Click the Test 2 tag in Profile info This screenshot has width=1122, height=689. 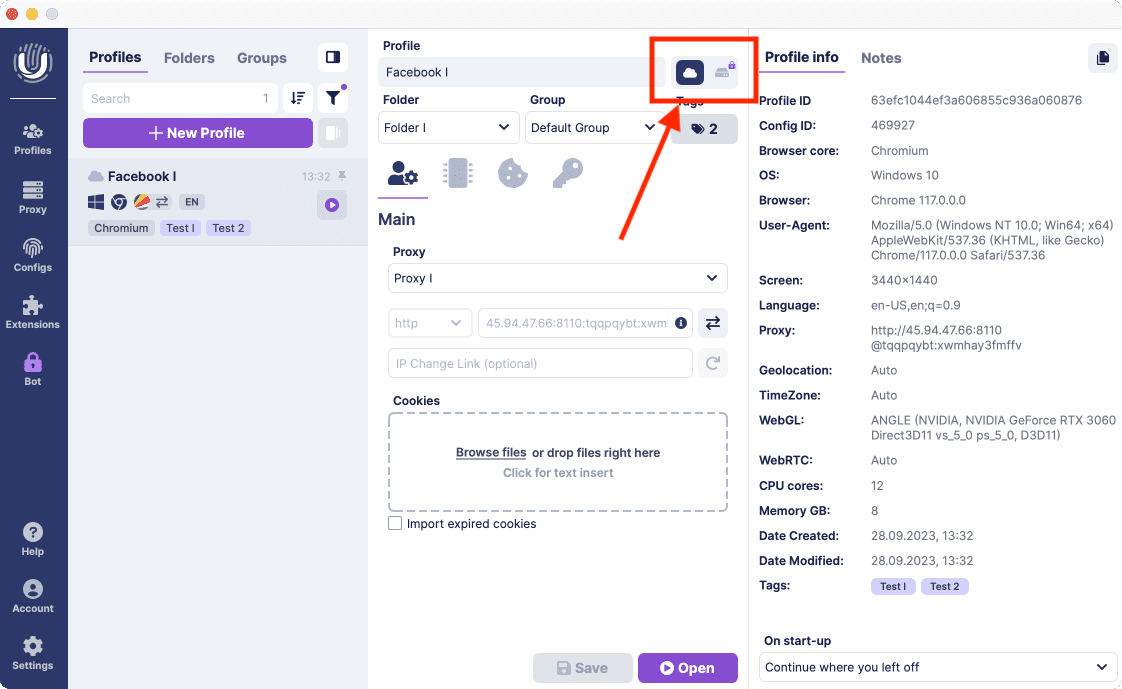(x=945, y=586)
